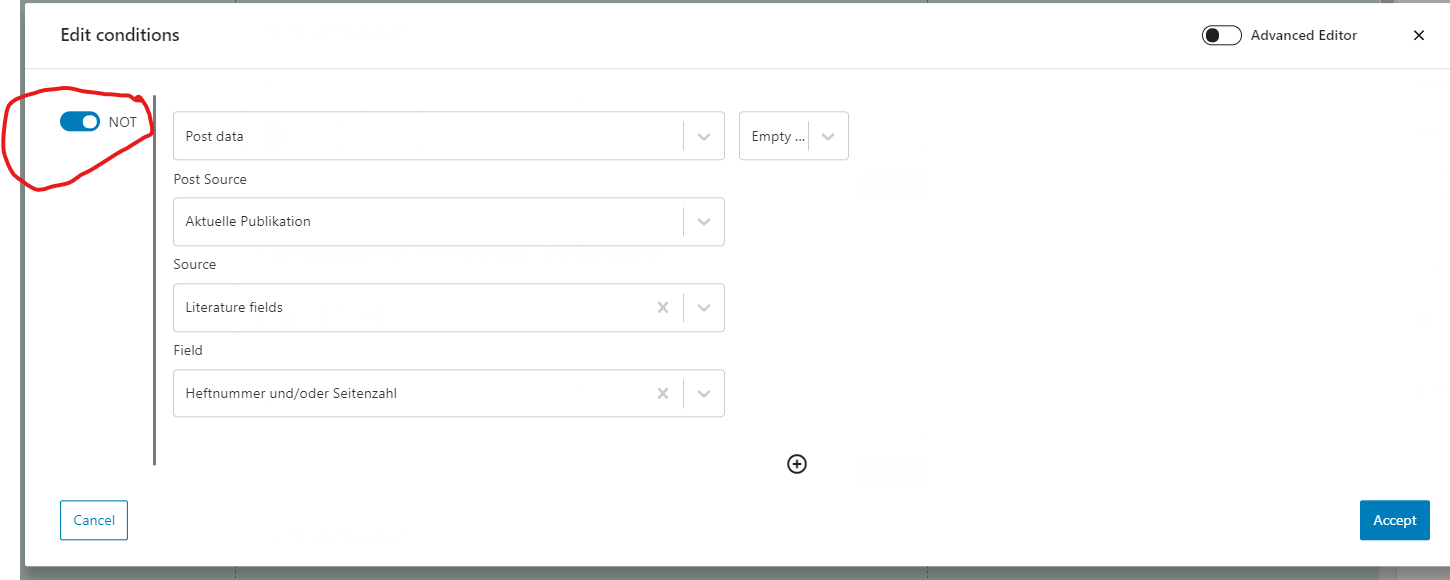The height and width of the screenshot is (580, 1450).
Task: Add a new condition with the plus icon
Action: pos(797,464)
